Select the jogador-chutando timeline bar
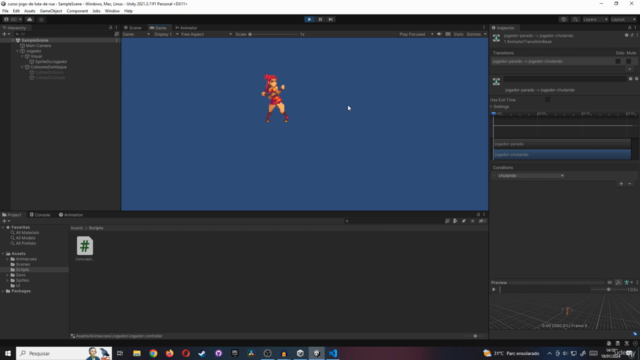 pos(562,155)
